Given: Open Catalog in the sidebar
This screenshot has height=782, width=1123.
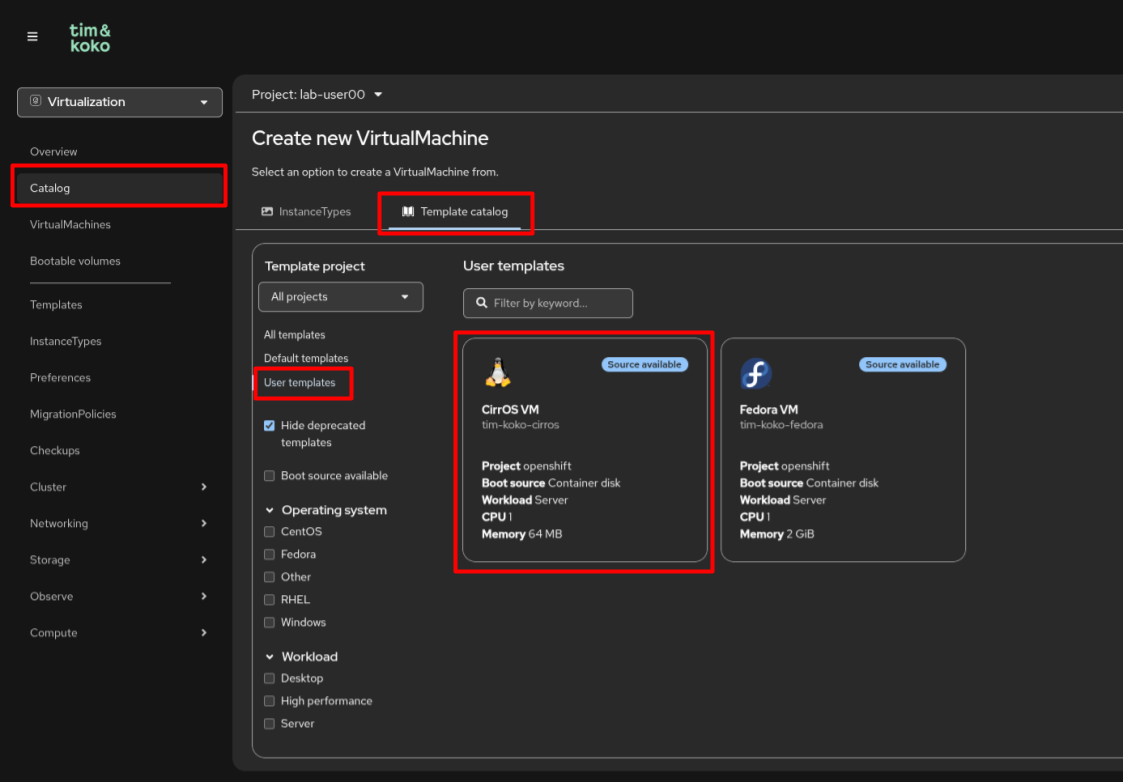Looking at the screenshot, I should pos(120,188).
